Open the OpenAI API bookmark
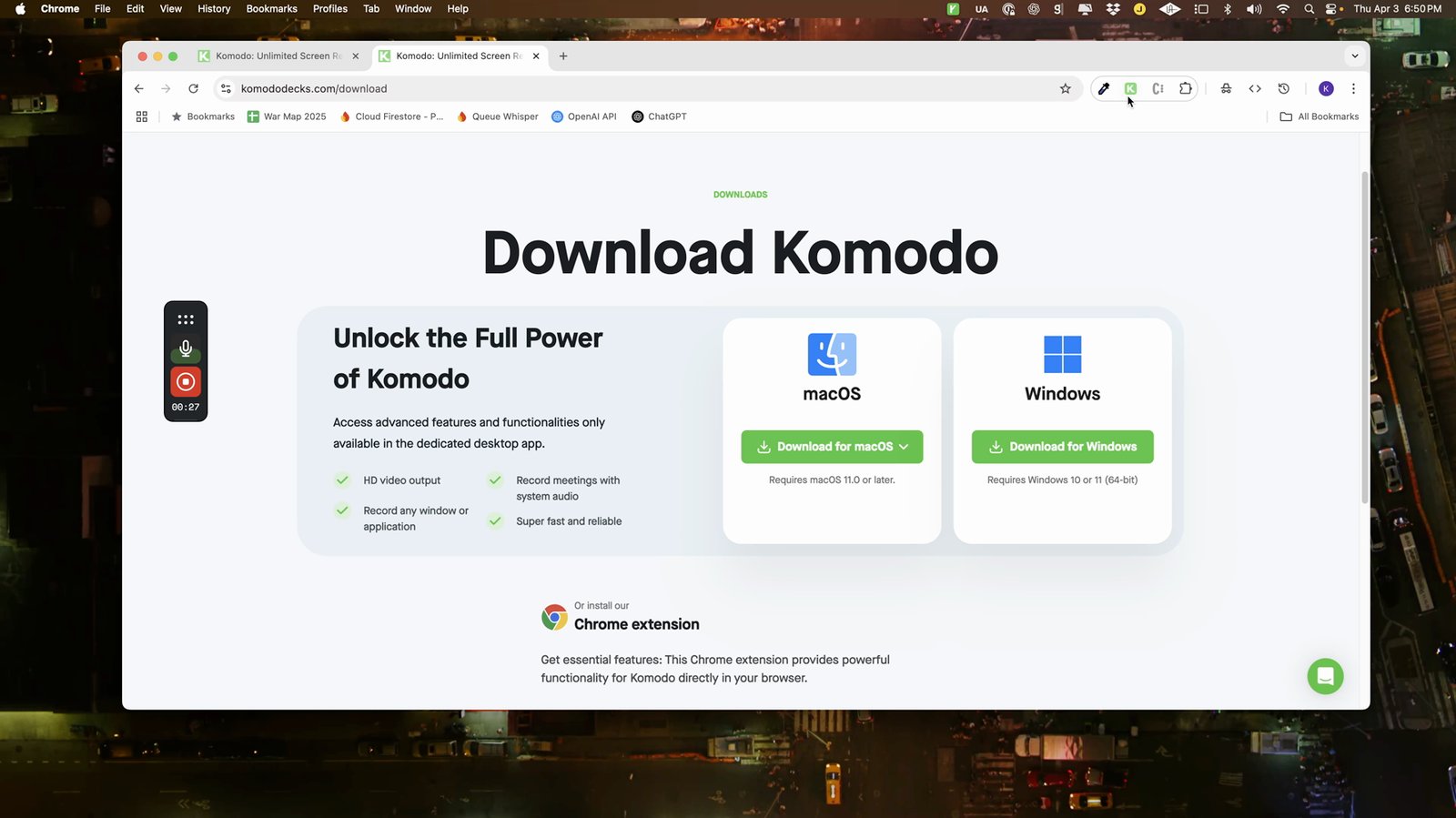Viewport: 1456px width, 818px height. click(584, 116)
